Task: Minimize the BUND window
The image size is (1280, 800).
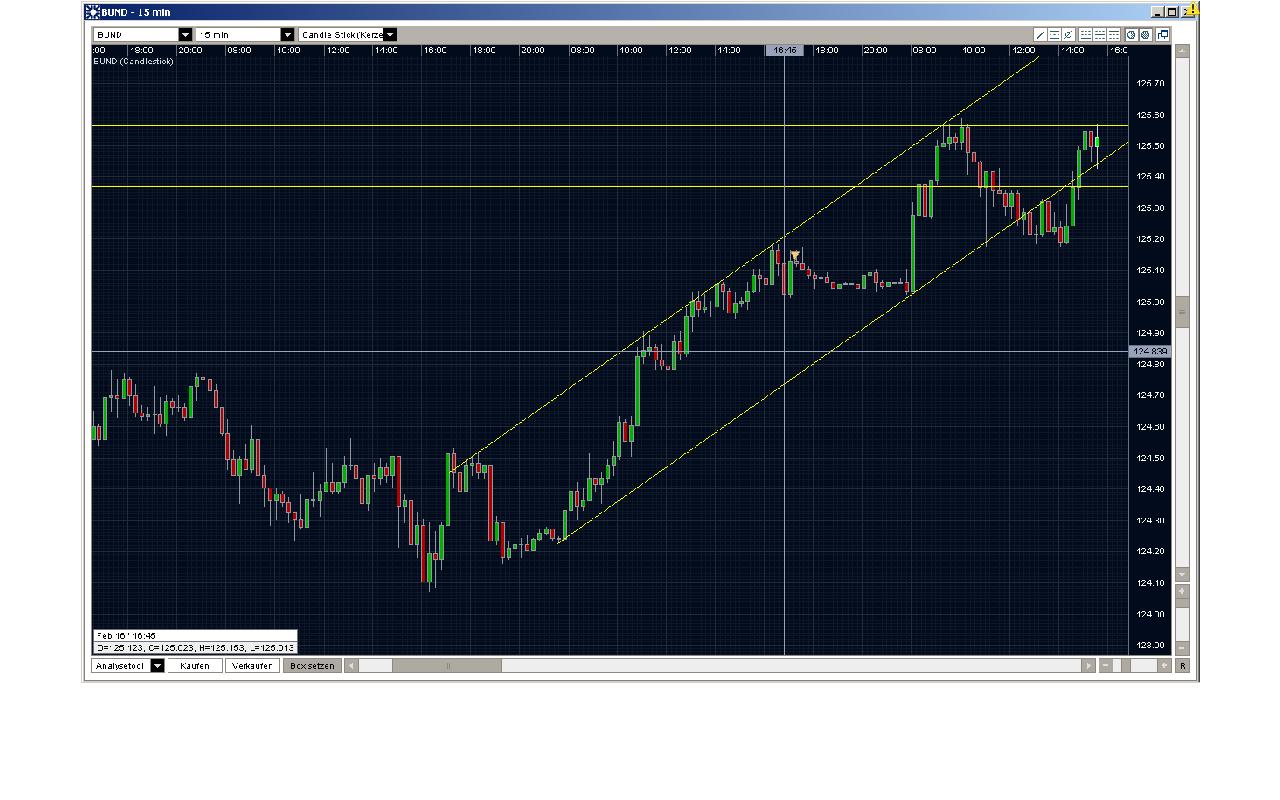Action: [x=1158, y=12]
